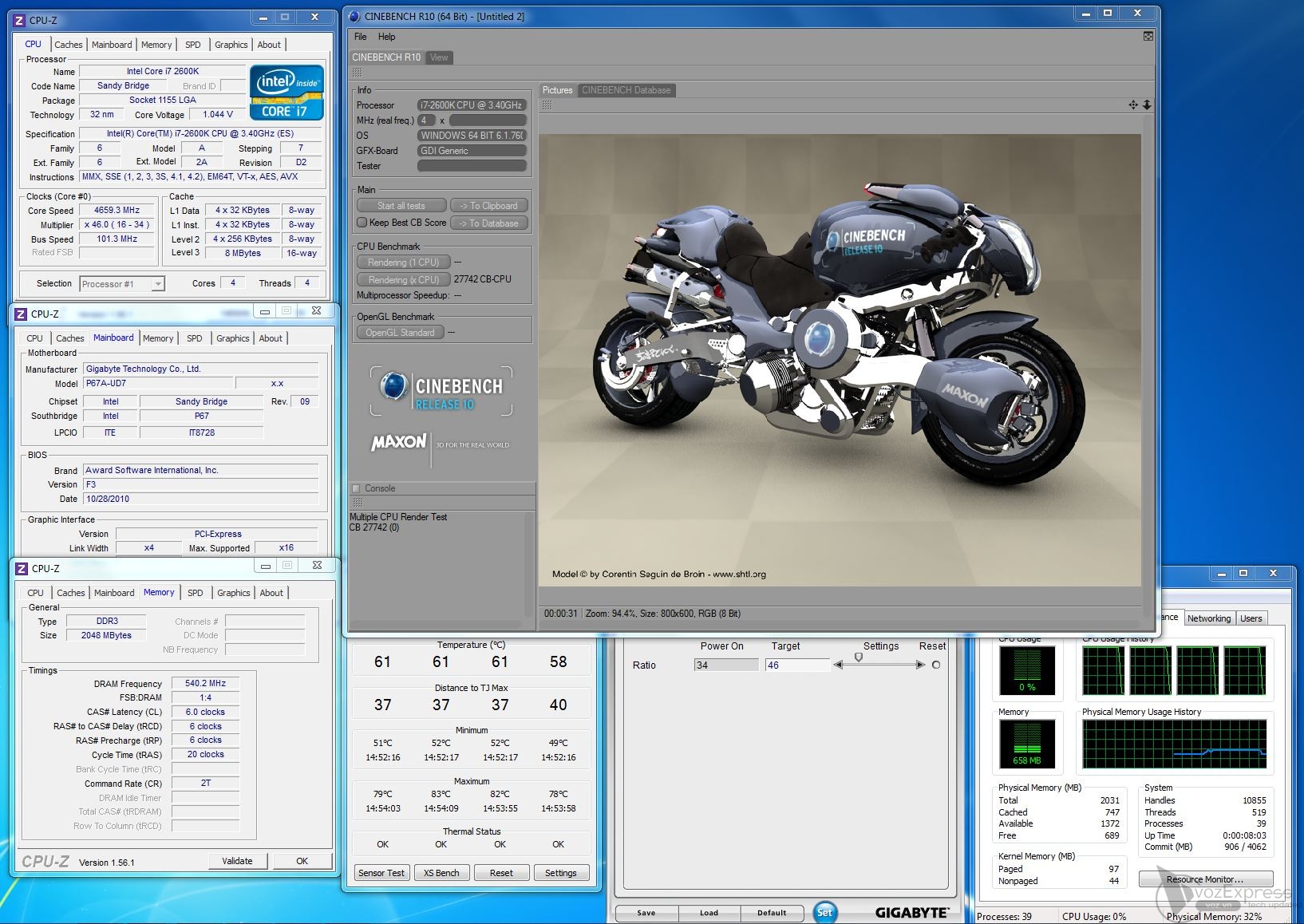Click the To Database button
This screenshot has height=924, width=1304.
(x=489, y=223)
